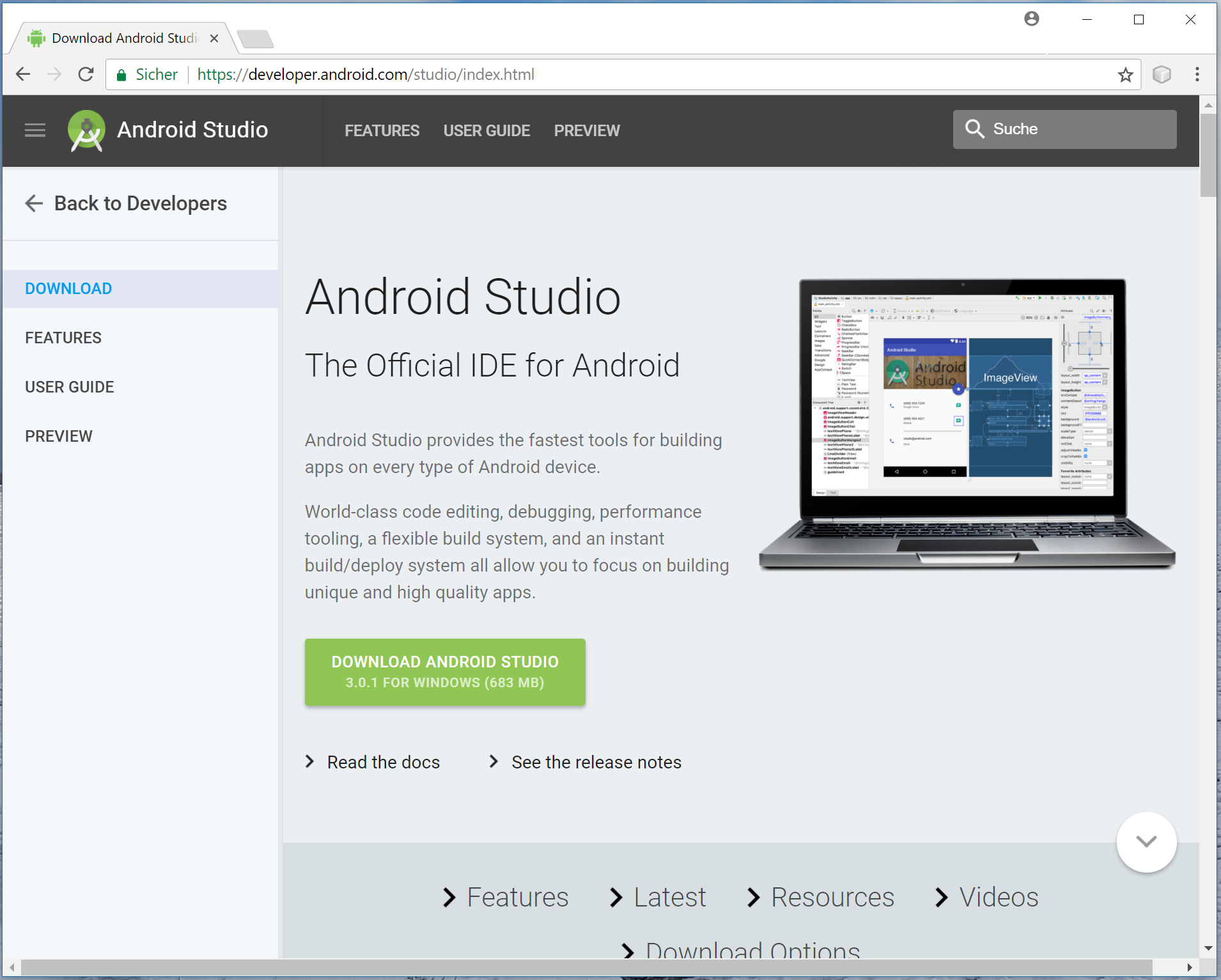Open the Chrome user profile icon
1221x980 pixels.
[x=1031, y=19]
